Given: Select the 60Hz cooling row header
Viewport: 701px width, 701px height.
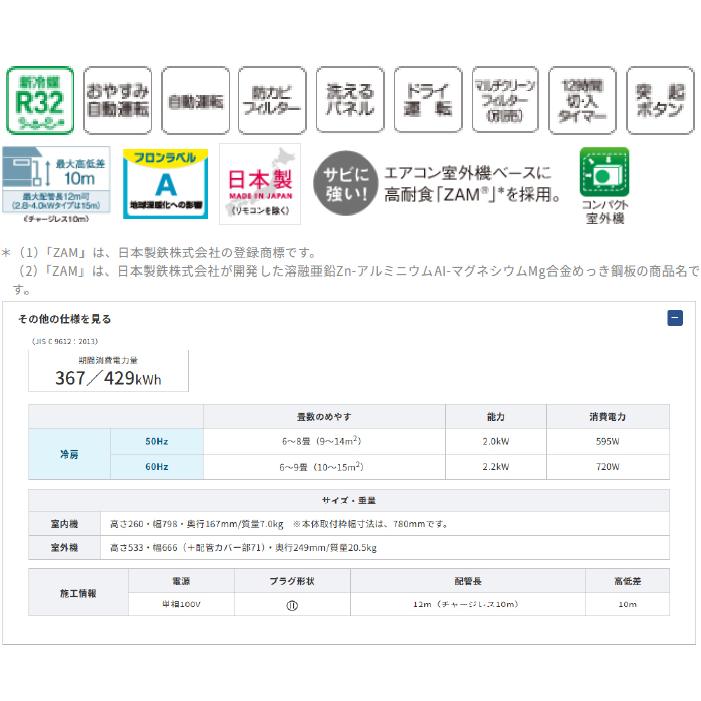Looking at the screenshot, I should coord(156,467).
